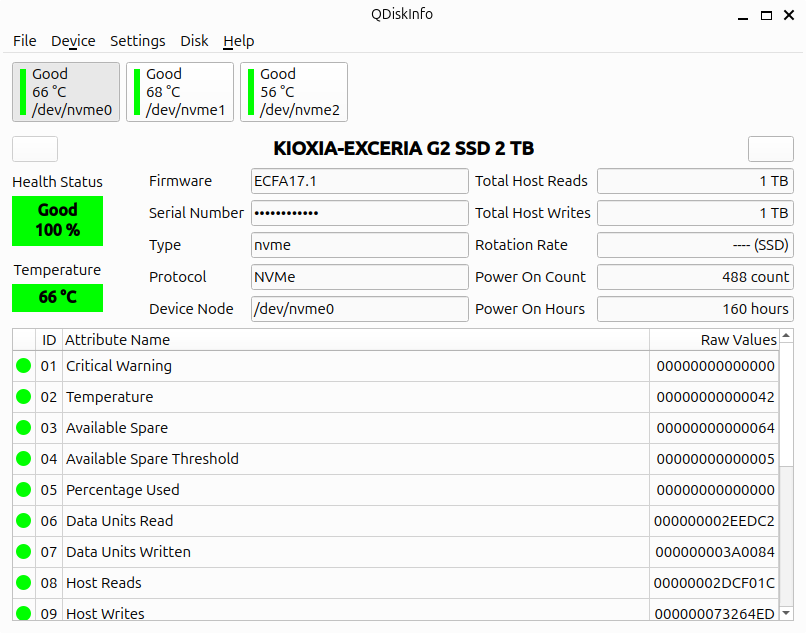Click the Firmware field ECFA17.1

pos(360,181)
